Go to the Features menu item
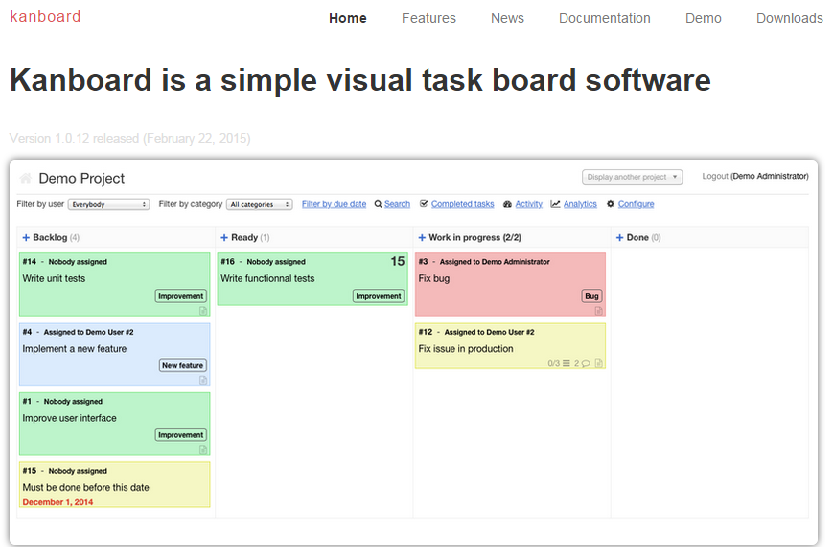Viewport: 825px width, 547px height. (429, 18)
